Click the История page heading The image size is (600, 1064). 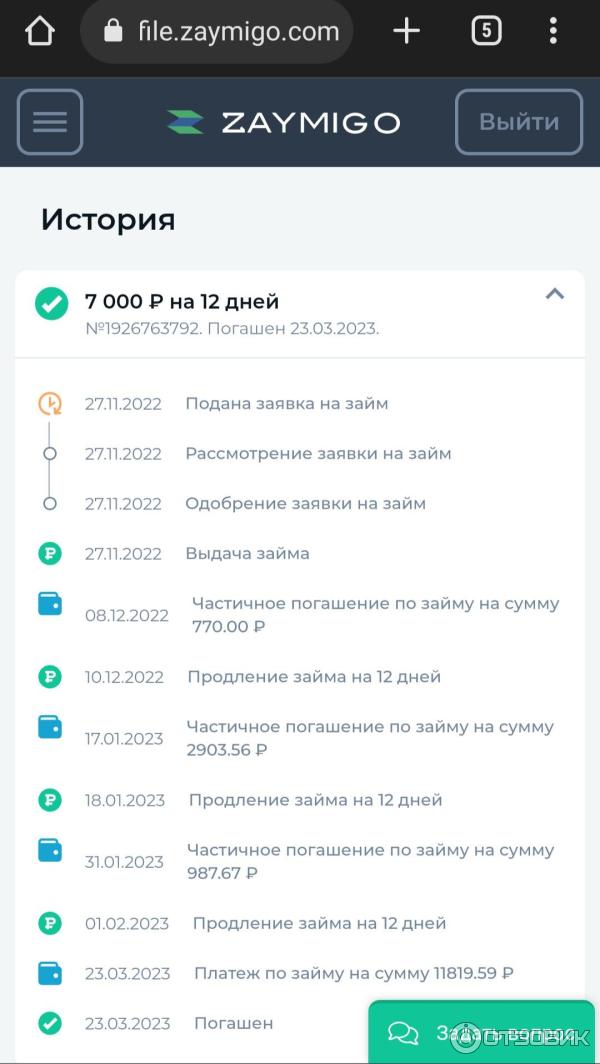(x=108, y=220)
